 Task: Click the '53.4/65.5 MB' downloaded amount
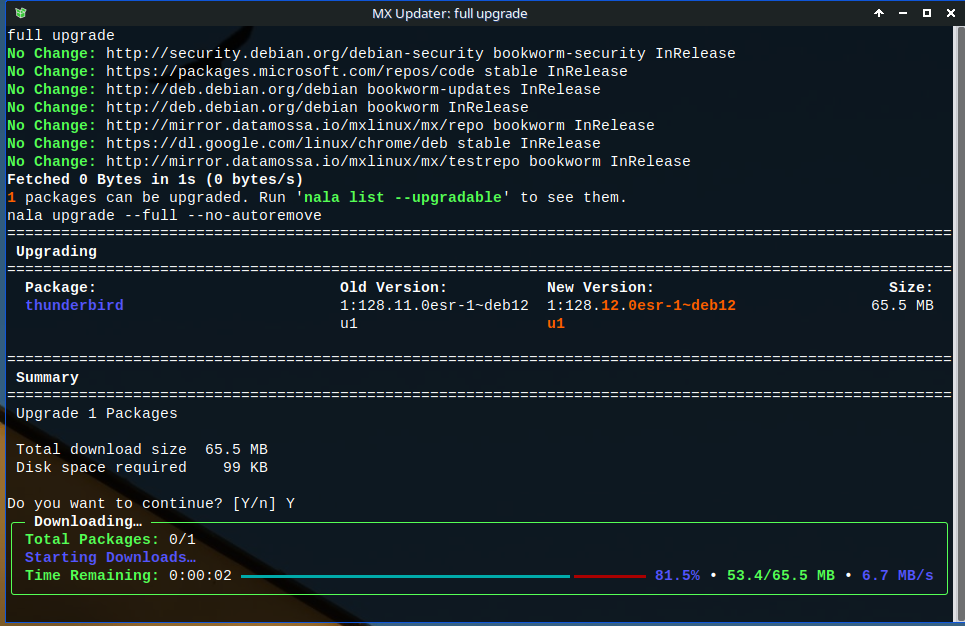tap(780, 576)
